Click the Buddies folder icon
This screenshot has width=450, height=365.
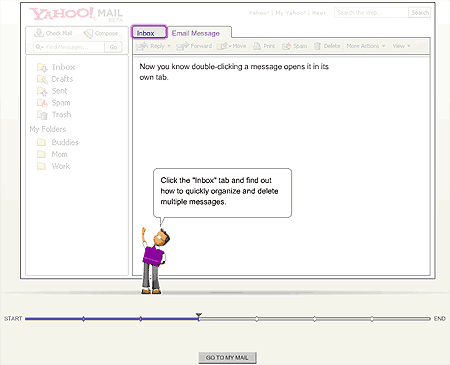pyautogui.click(x=41, y=142)
